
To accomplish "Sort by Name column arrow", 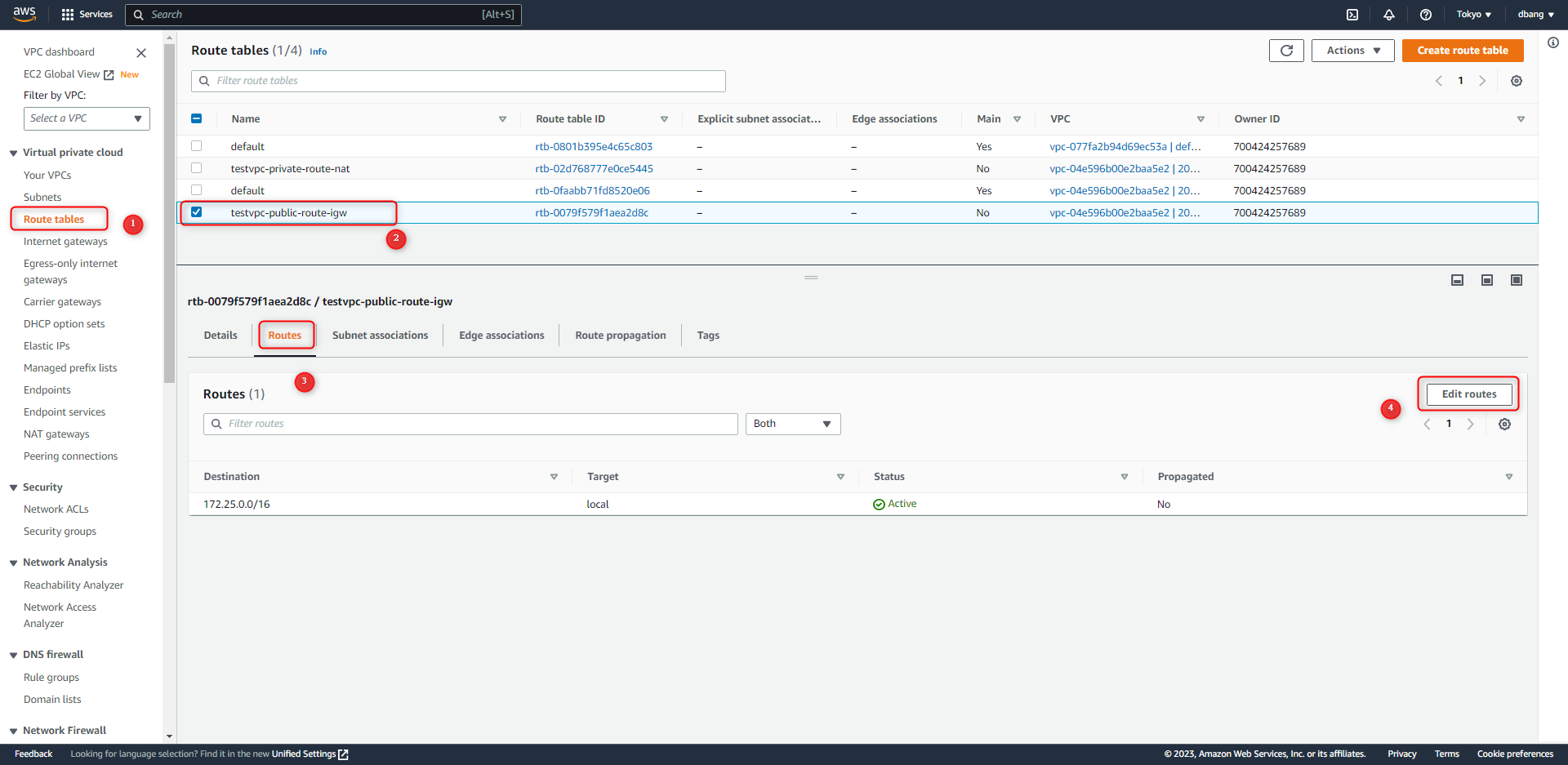I will [502, 119].
